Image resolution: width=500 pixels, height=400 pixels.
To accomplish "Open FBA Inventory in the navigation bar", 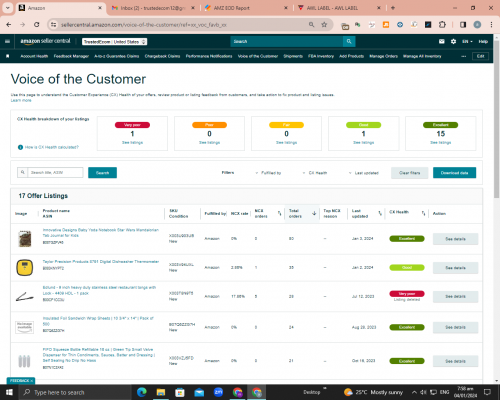I will pyautogui.click(x=321, y=56).
